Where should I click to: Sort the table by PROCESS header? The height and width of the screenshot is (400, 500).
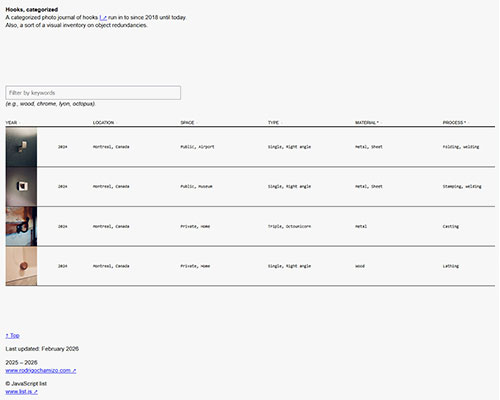click(454, 123)
